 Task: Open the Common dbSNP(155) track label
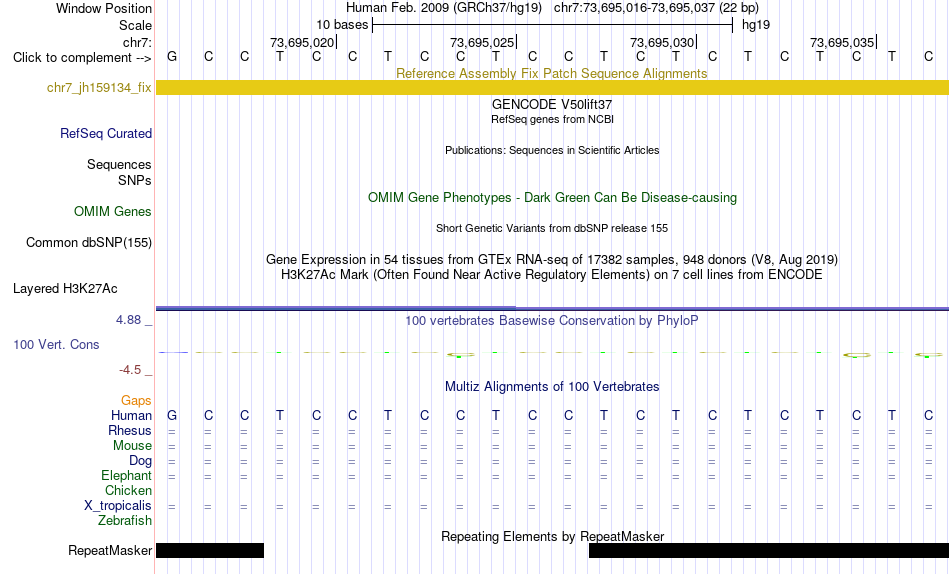tap(88, 242)
